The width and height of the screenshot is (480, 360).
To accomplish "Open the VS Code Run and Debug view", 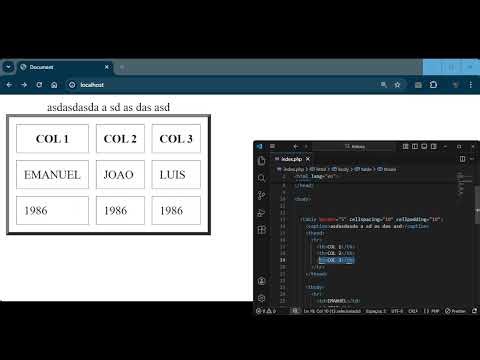I will tap(262, 213).
